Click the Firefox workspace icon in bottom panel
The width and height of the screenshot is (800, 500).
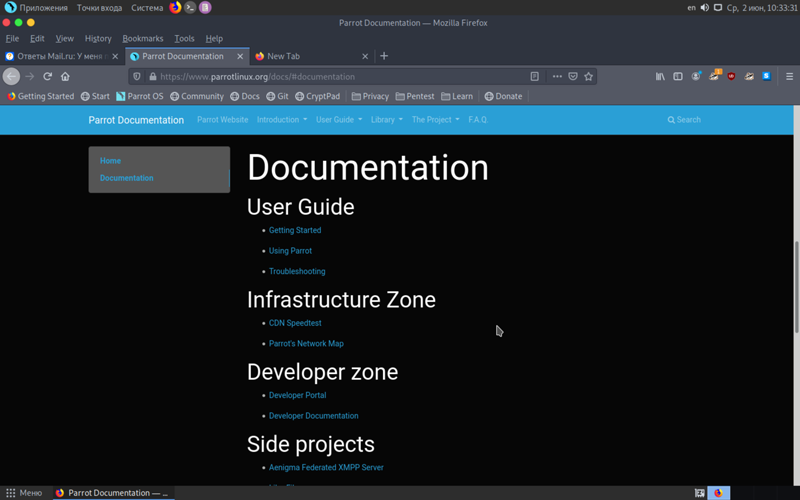click(718, 493)
